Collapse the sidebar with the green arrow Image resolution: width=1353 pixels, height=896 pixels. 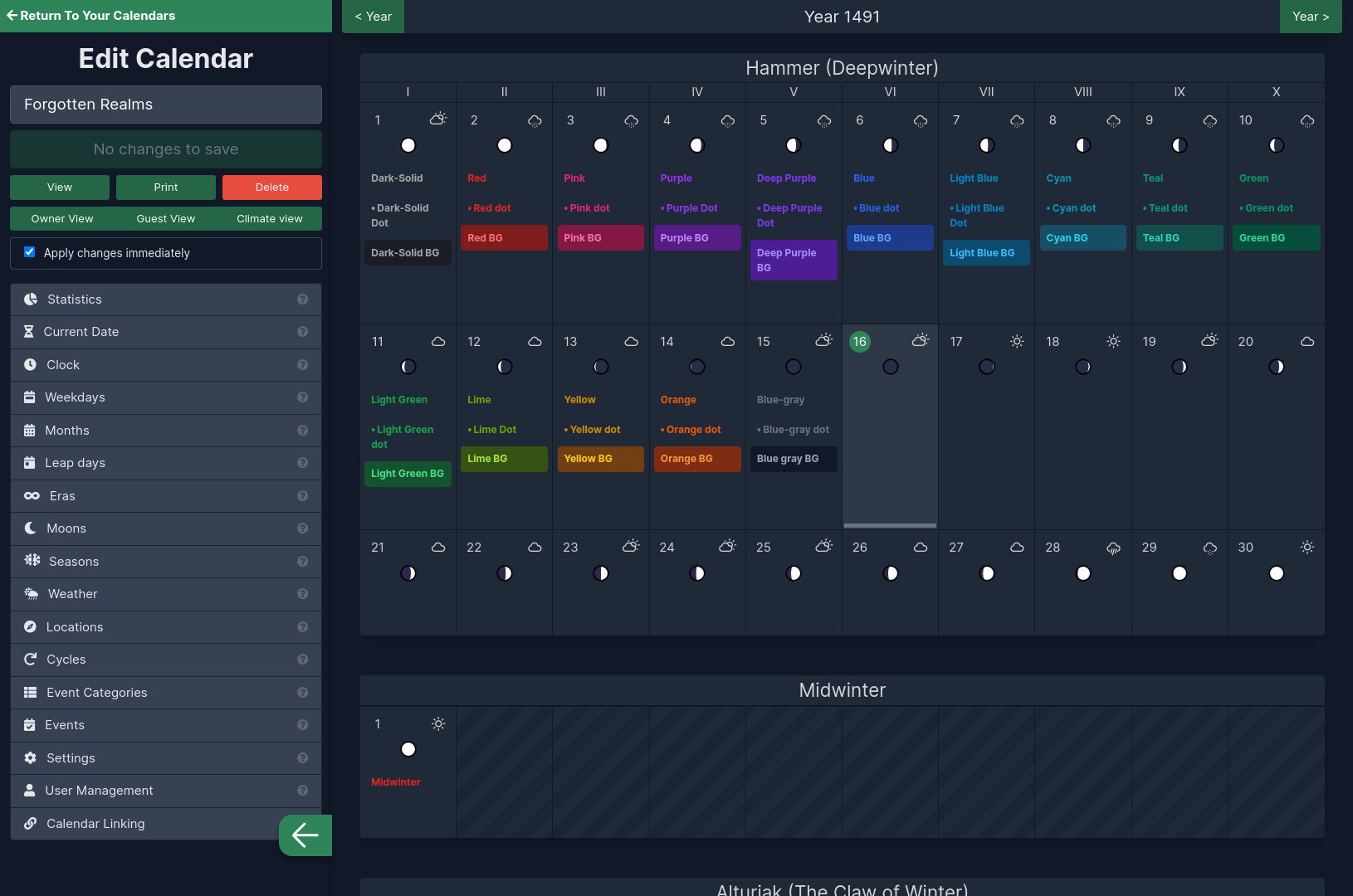point(305,835)
